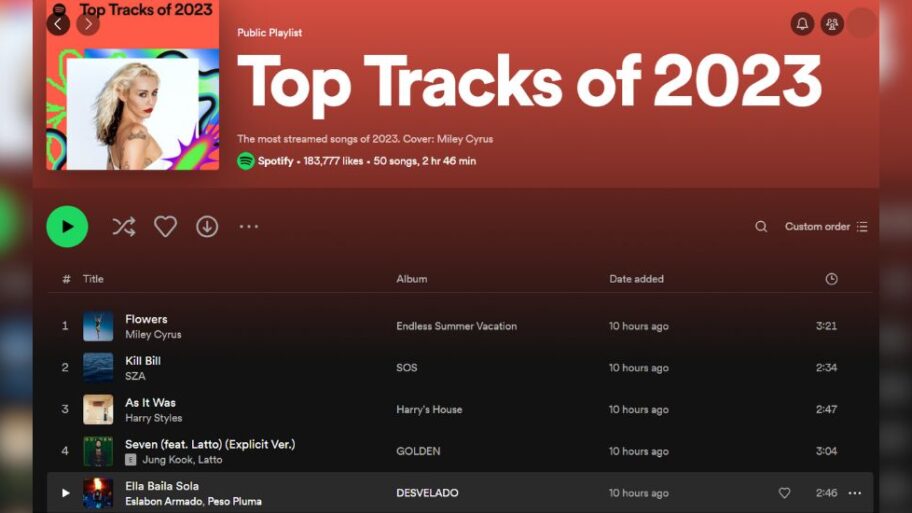Sort by the Date added column header
Image resolution: width=912 pixels, height=513 pixels.
coord(636,279)
